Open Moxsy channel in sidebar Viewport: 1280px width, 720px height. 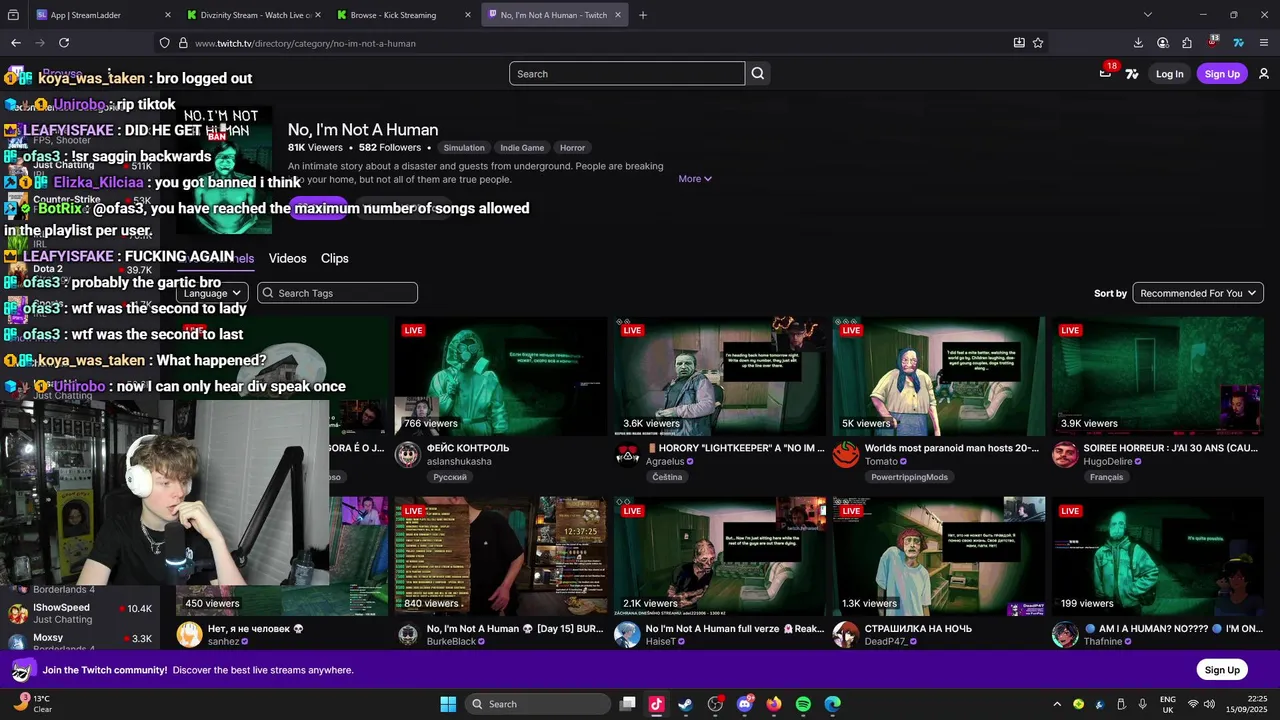coord(80,641)
